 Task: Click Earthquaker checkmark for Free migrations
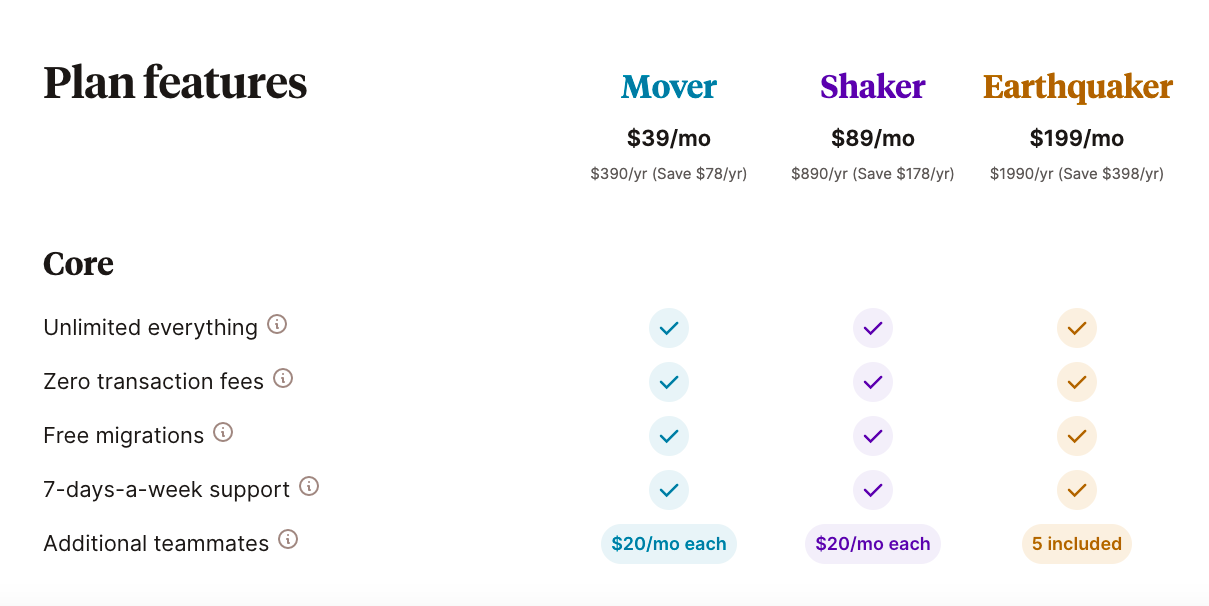1077,436
